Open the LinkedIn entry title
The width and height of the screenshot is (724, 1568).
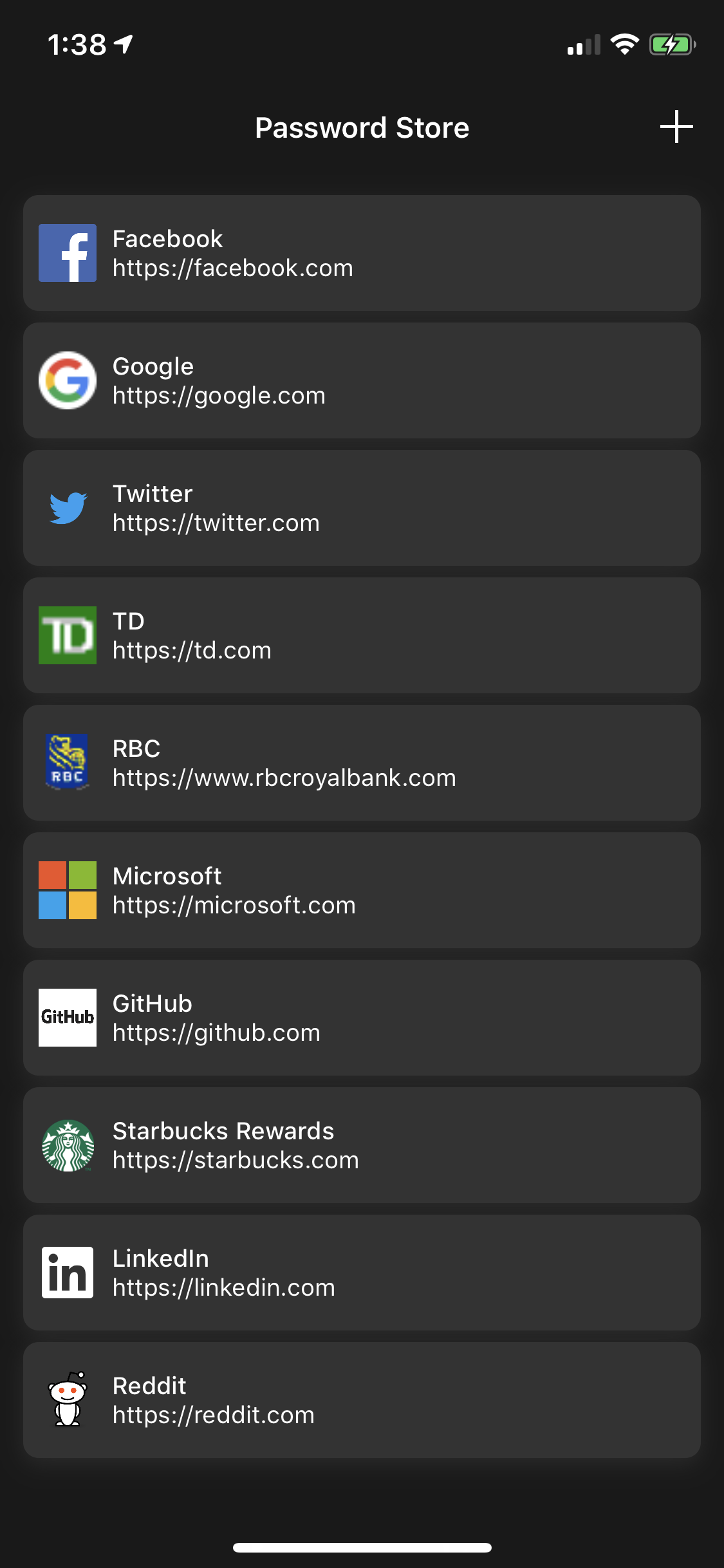click(161, 1258)
